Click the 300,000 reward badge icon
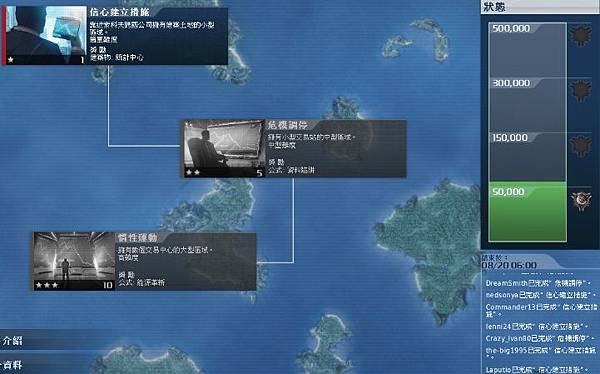This screenshot has height=374, width=600. coord(581,91)
